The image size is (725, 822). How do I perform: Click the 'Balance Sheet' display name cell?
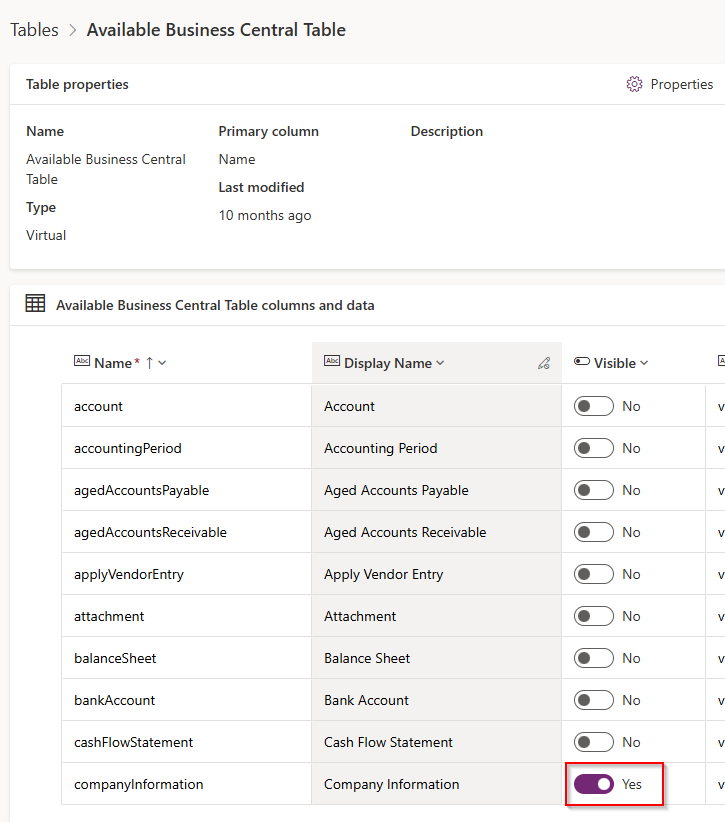click(437, 658)
